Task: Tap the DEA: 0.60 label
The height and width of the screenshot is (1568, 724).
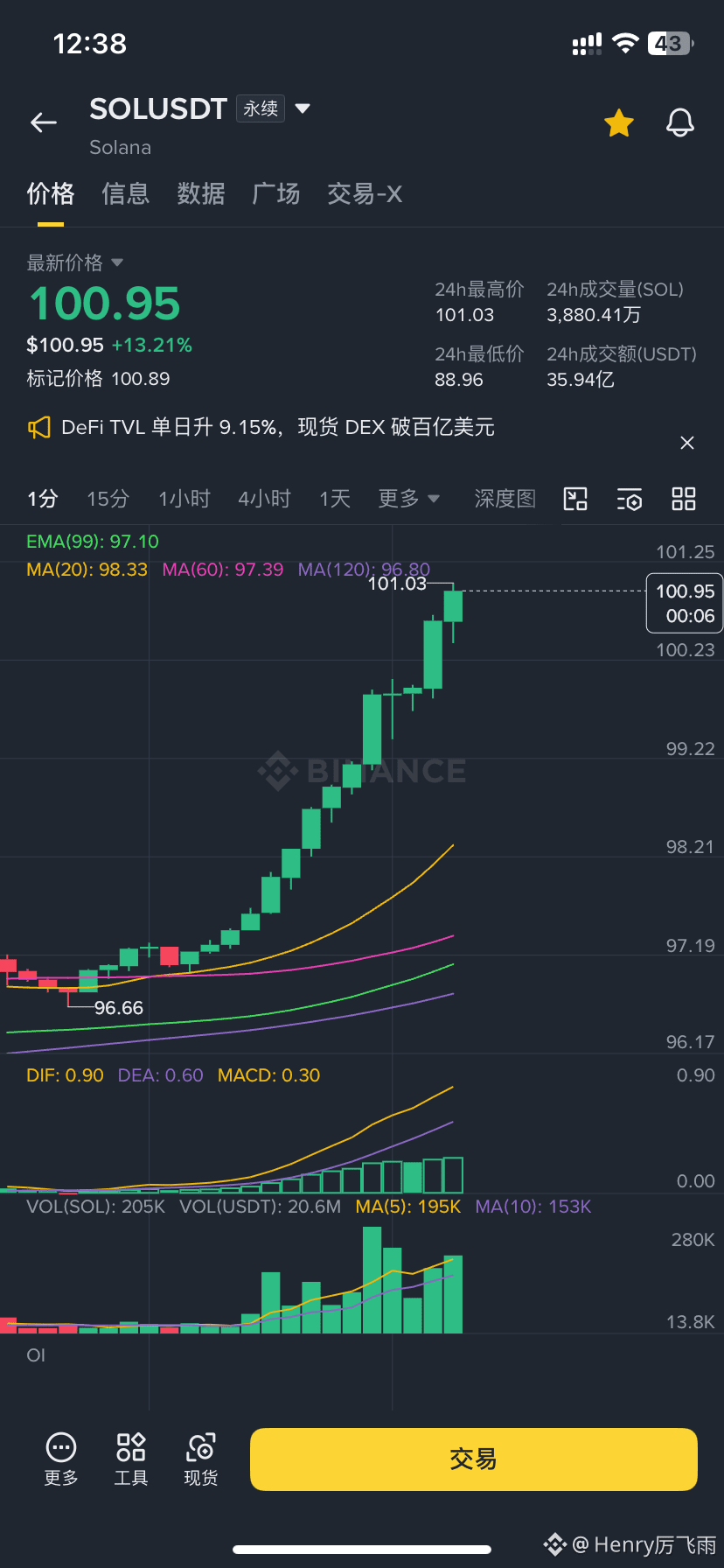Action: tap(161, 1075)
